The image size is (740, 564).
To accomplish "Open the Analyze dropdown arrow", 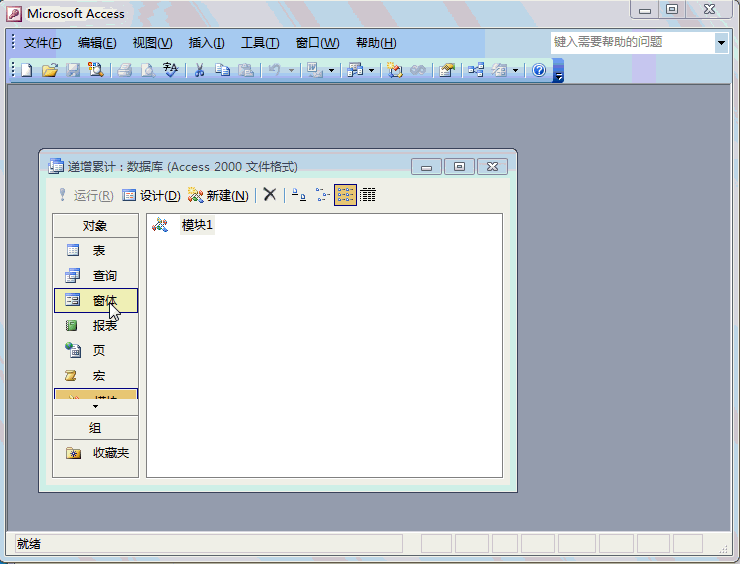I will (x=371, y=71).
